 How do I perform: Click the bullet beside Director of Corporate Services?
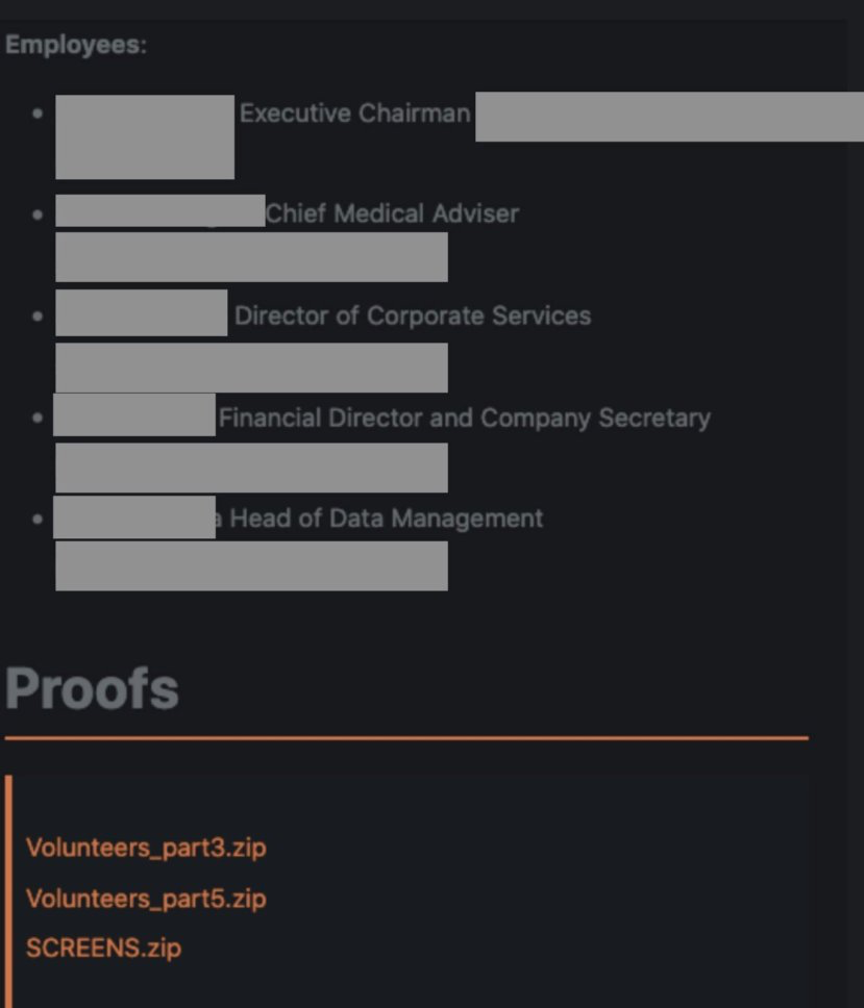tap(38, 316)
